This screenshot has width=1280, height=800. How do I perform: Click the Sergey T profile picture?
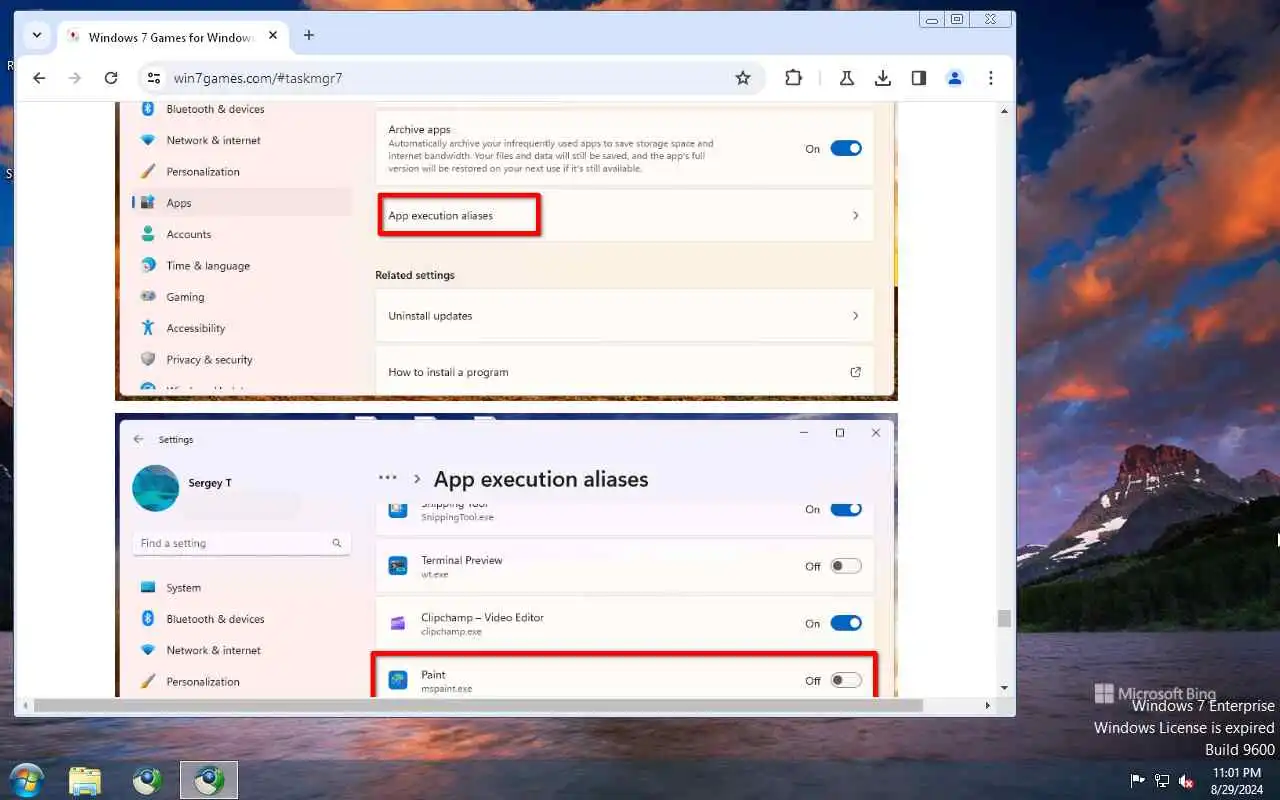coord(155,488)
